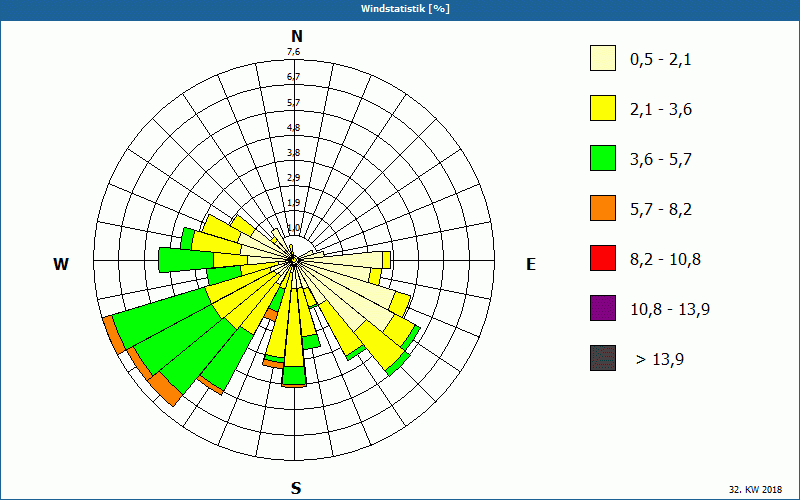Click the pale yellow 0,5 - 2,1 legend swatch

tap(603, 58)
